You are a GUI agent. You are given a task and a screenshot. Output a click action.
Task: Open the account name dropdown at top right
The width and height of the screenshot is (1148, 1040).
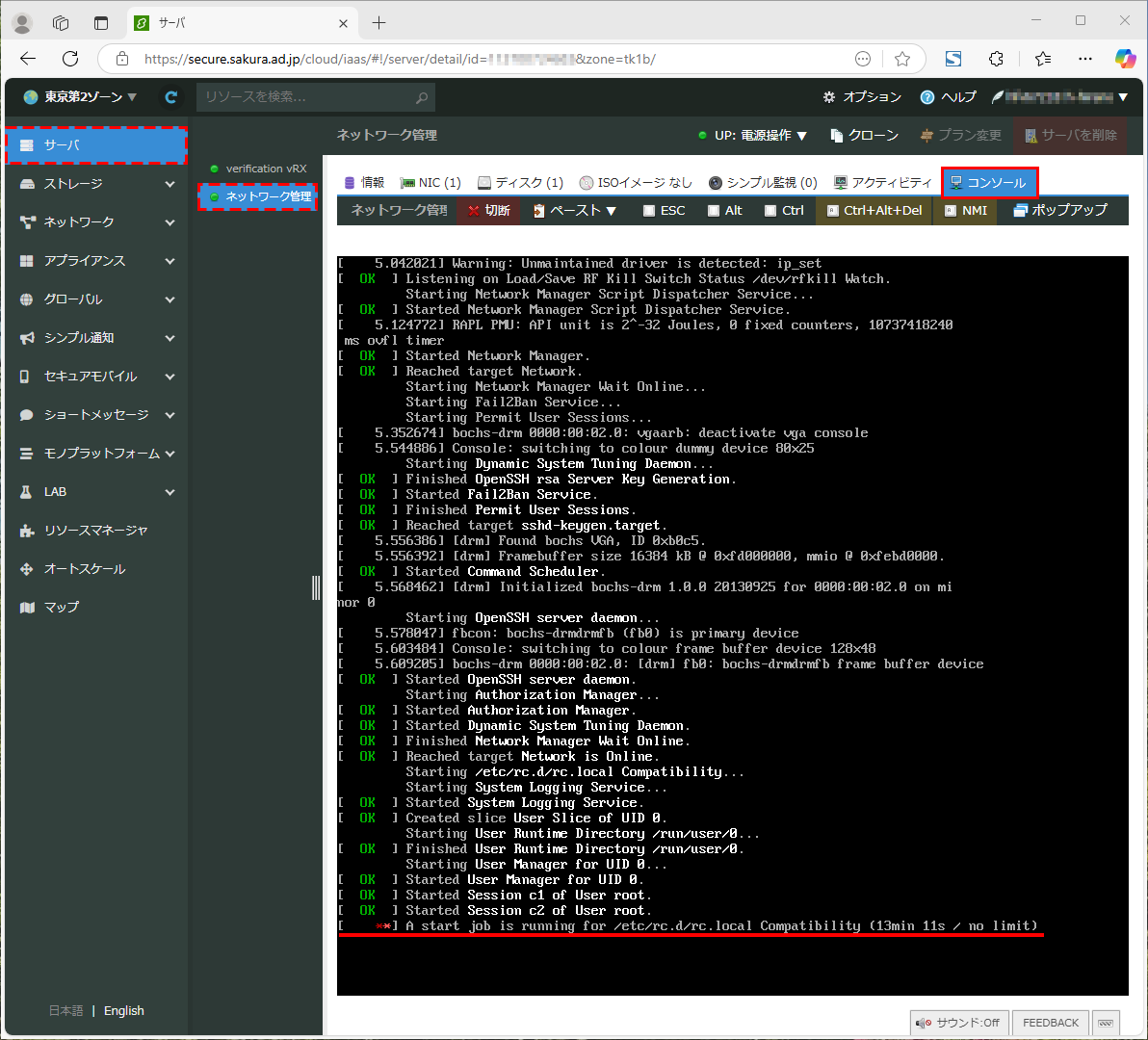[x=1059, y=96]
